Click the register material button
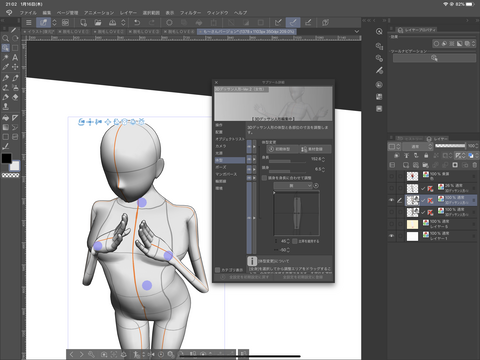This screenshot has height=360, width=480. (x=315, y=149)
